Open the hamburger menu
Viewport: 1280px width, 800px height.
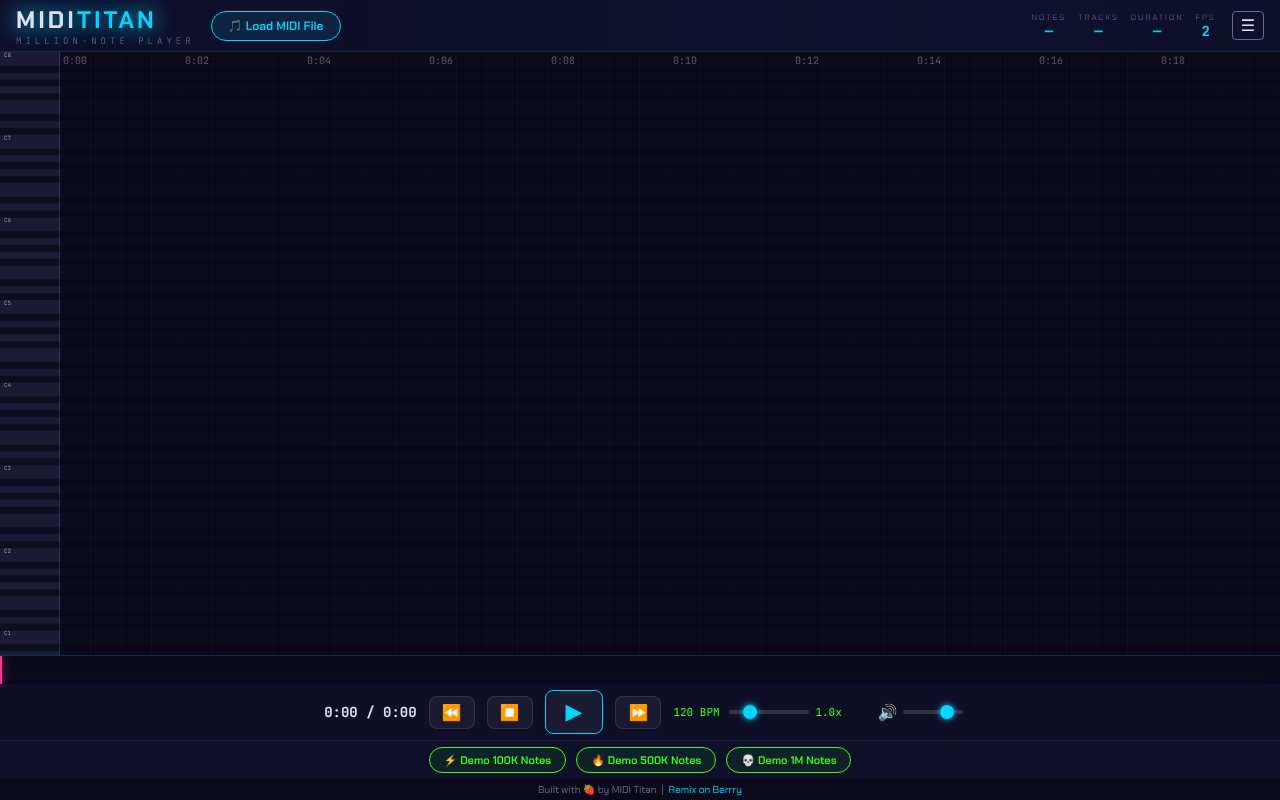tap(1247, 25)
